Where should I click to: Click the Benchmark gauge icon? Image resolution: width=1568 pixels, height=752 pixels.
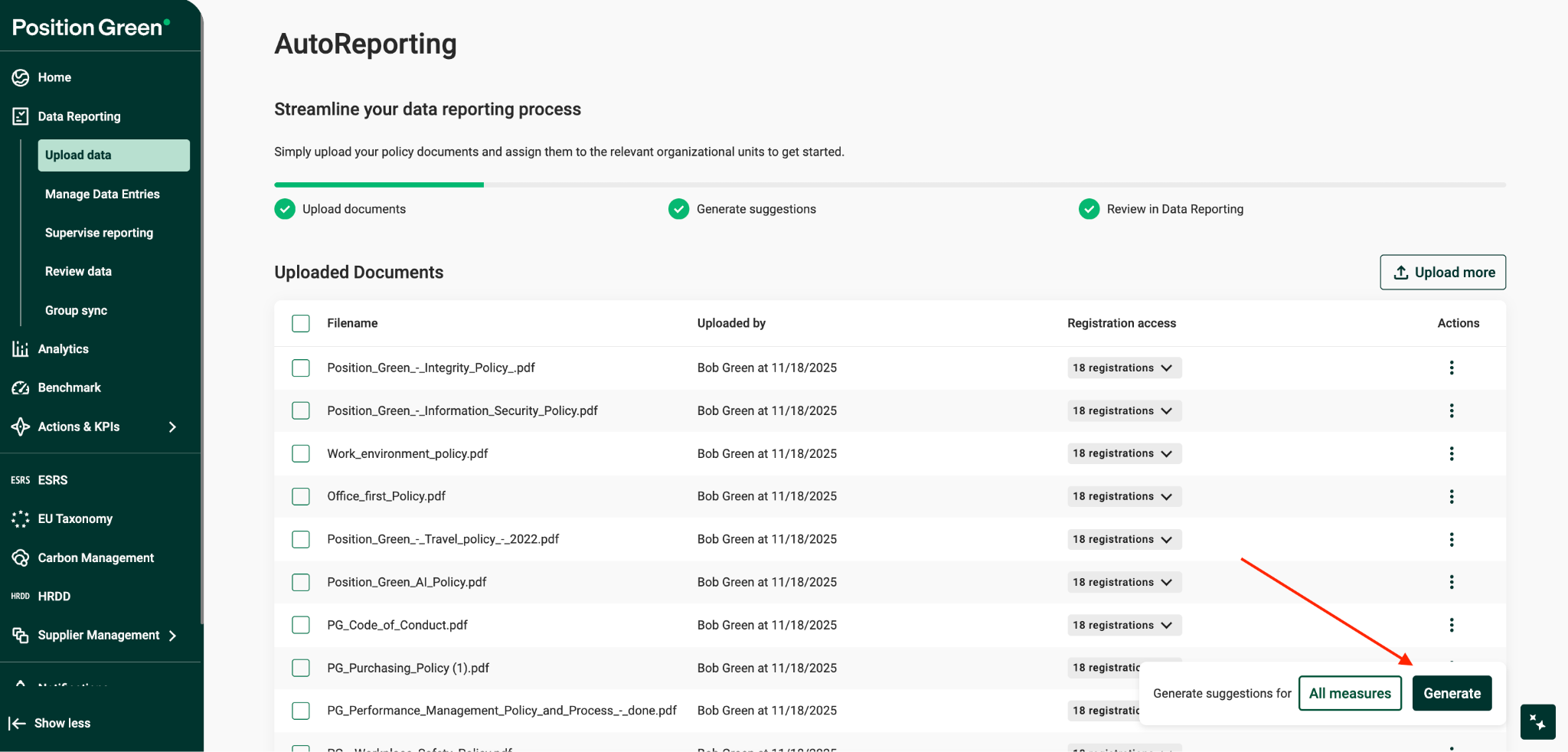point(21,387)
